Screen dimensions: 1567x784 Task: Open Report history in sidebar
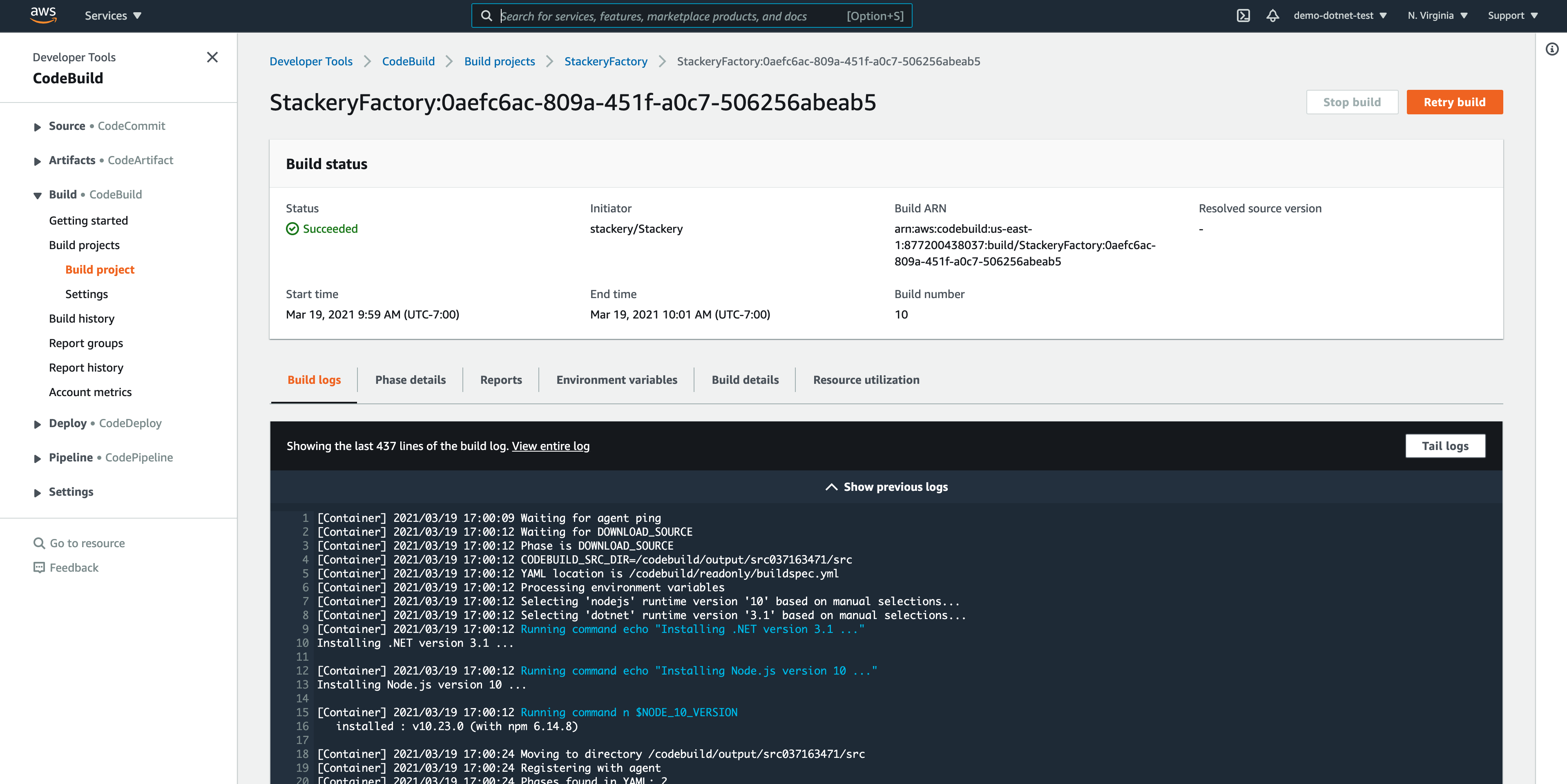86,368
